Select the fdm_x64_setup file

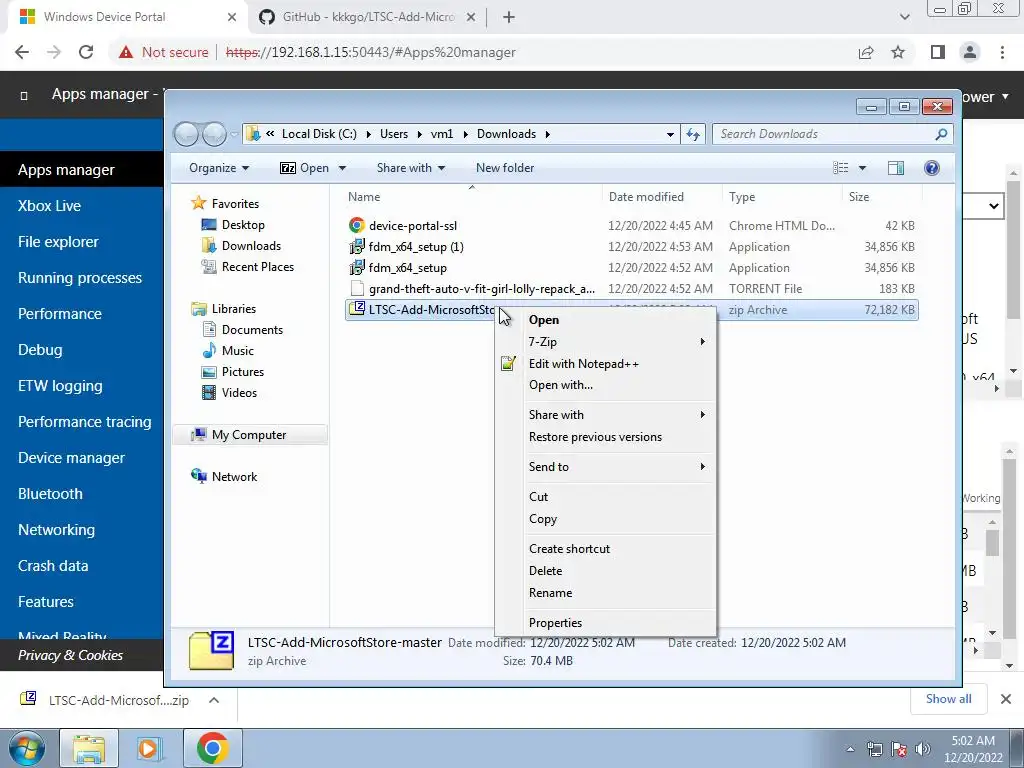click(408, 268)
